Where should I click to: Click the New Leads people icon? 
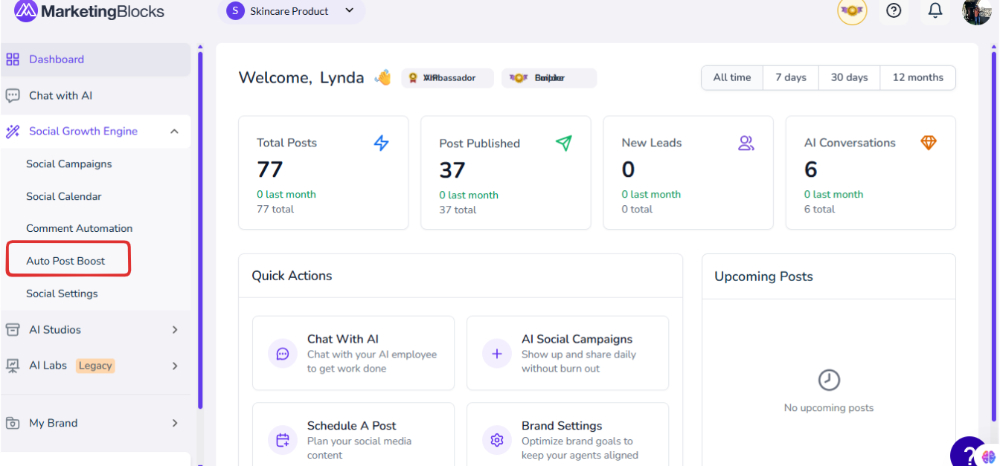(746, 143)
